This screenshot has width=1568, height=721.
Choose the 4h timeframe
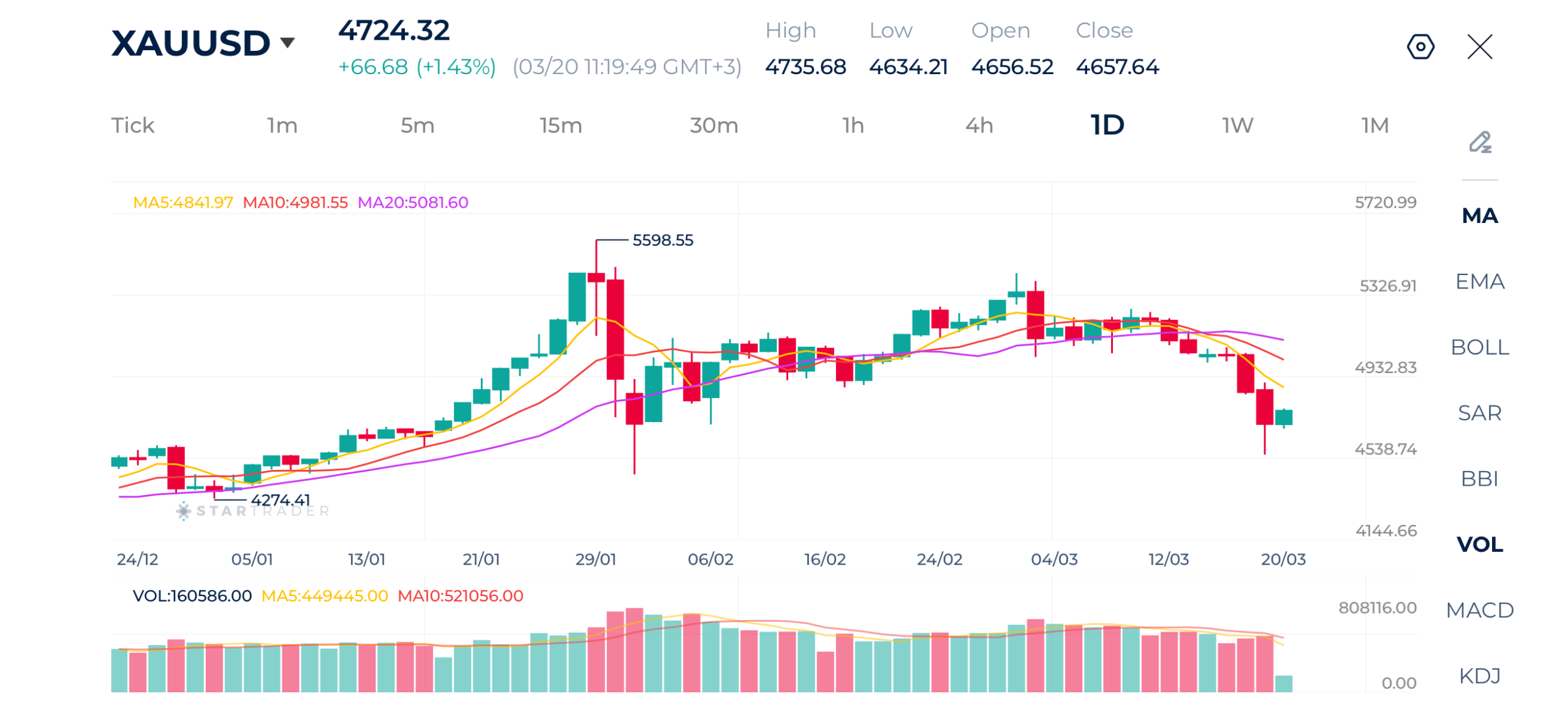[979, 126]
